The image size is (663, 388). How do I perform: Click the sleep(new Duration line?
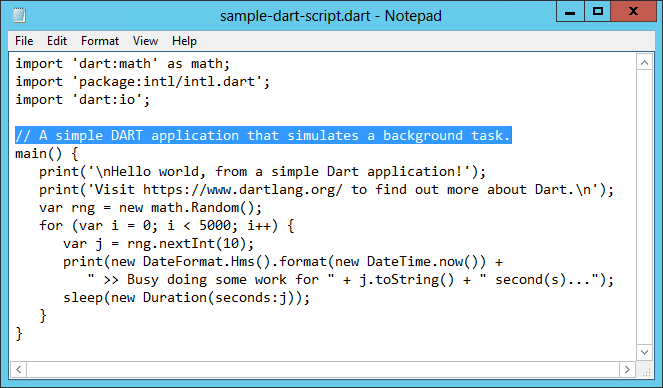coord(186,298)
